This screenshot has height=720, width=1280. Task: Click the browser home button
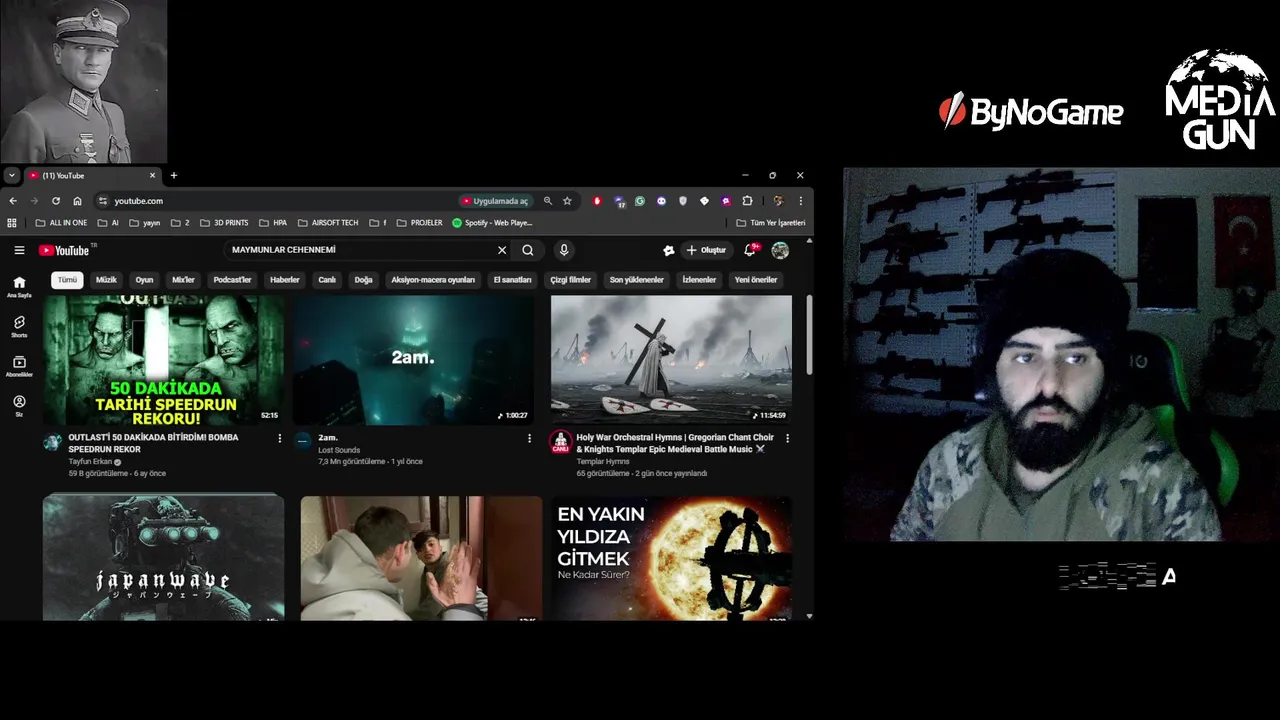coord(77,201)
